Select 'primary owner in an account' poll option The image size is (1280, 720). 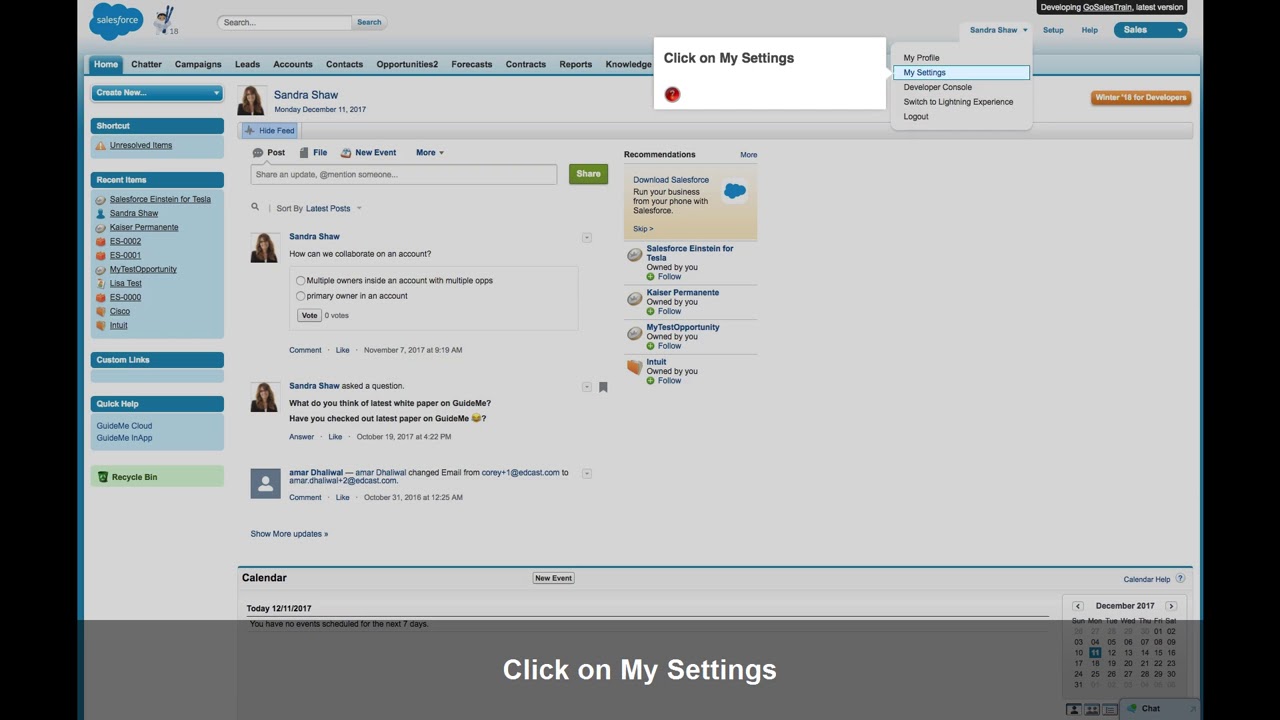click(300, 296)
